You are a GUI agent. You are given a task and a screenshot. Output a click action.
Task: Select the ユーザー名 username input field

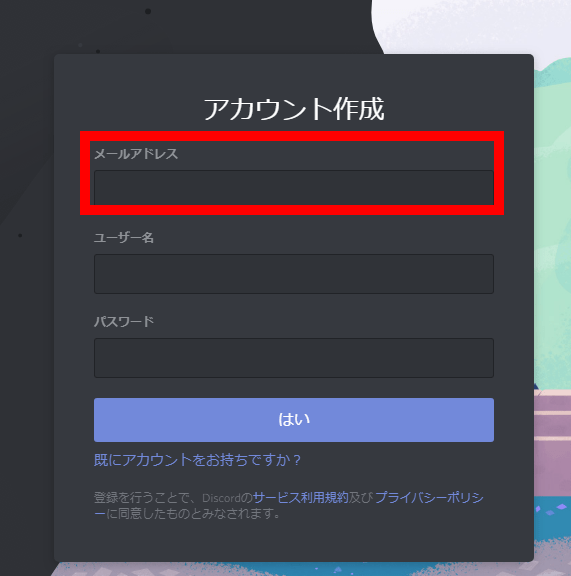click(x=294, y=274)
